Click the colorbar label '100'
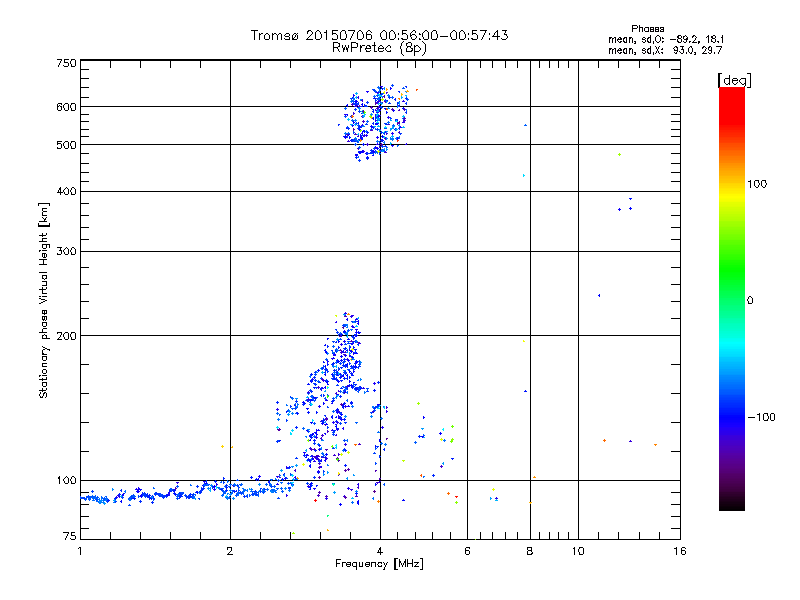Image resolution: width=800 pixels, height=600 pixels. [x=757, y=184]
